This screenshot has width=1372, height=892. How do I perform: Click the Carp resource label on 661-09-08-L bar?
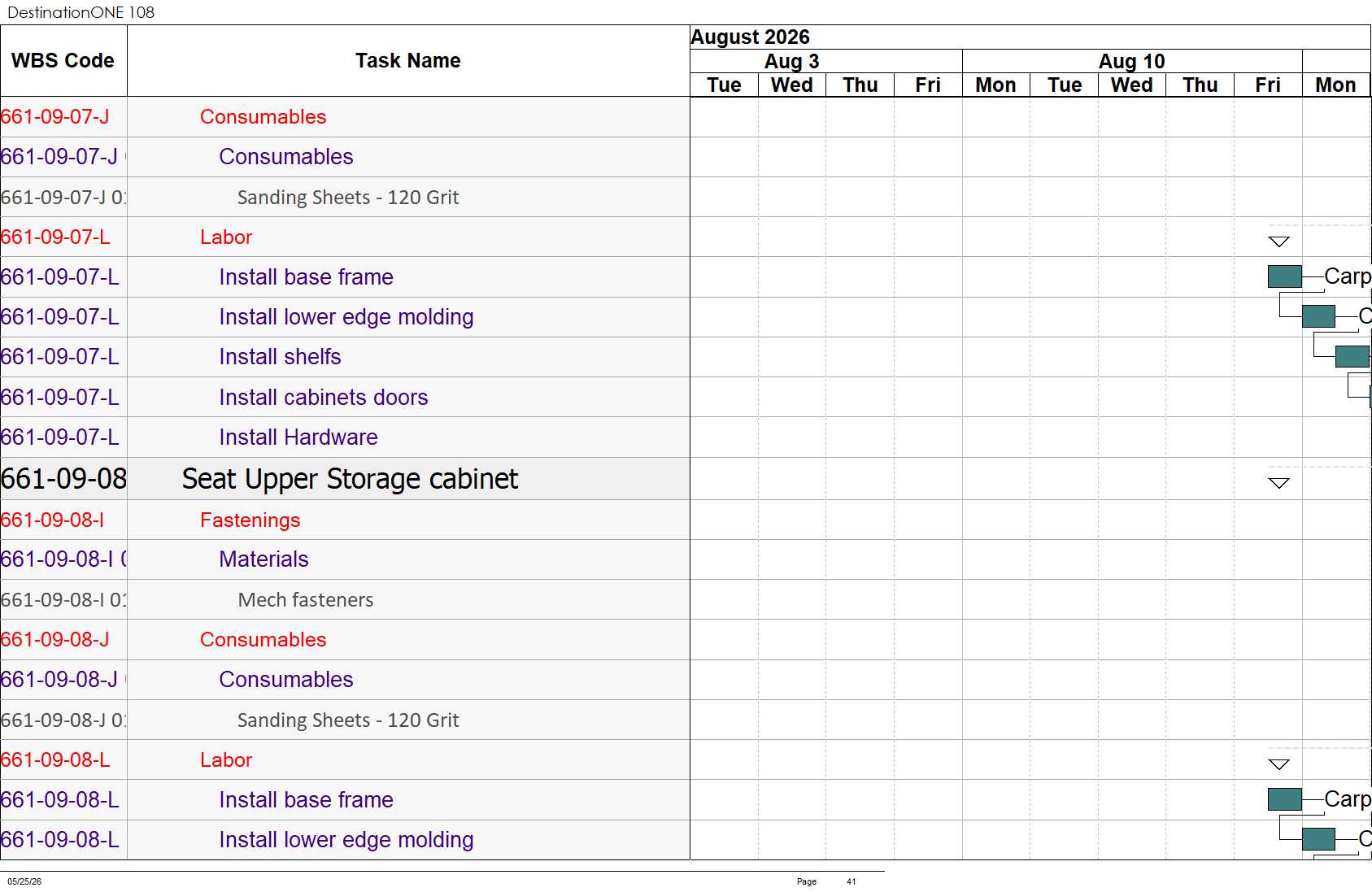click(x=1348, y=799)
